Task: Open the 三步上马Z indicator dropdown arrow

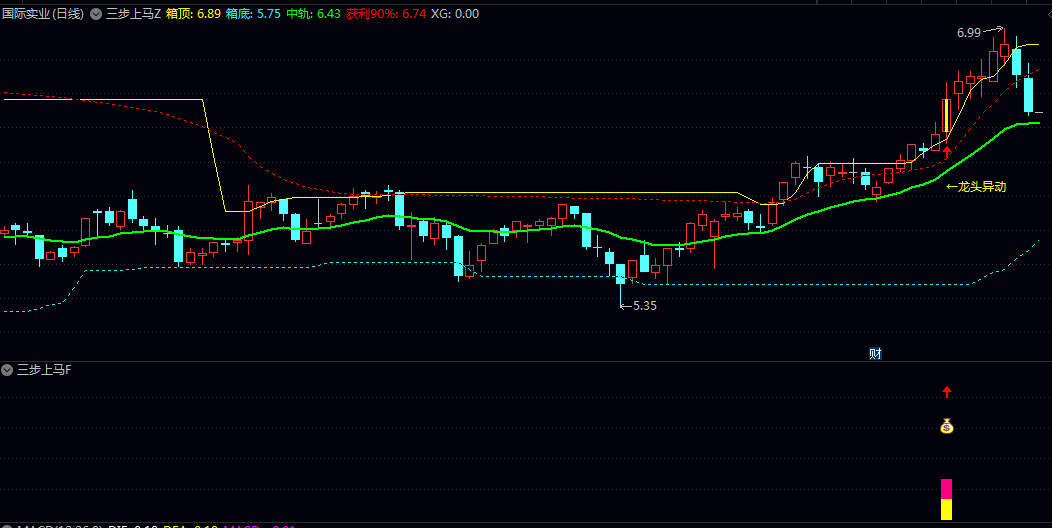Action: tap(95, 13)
